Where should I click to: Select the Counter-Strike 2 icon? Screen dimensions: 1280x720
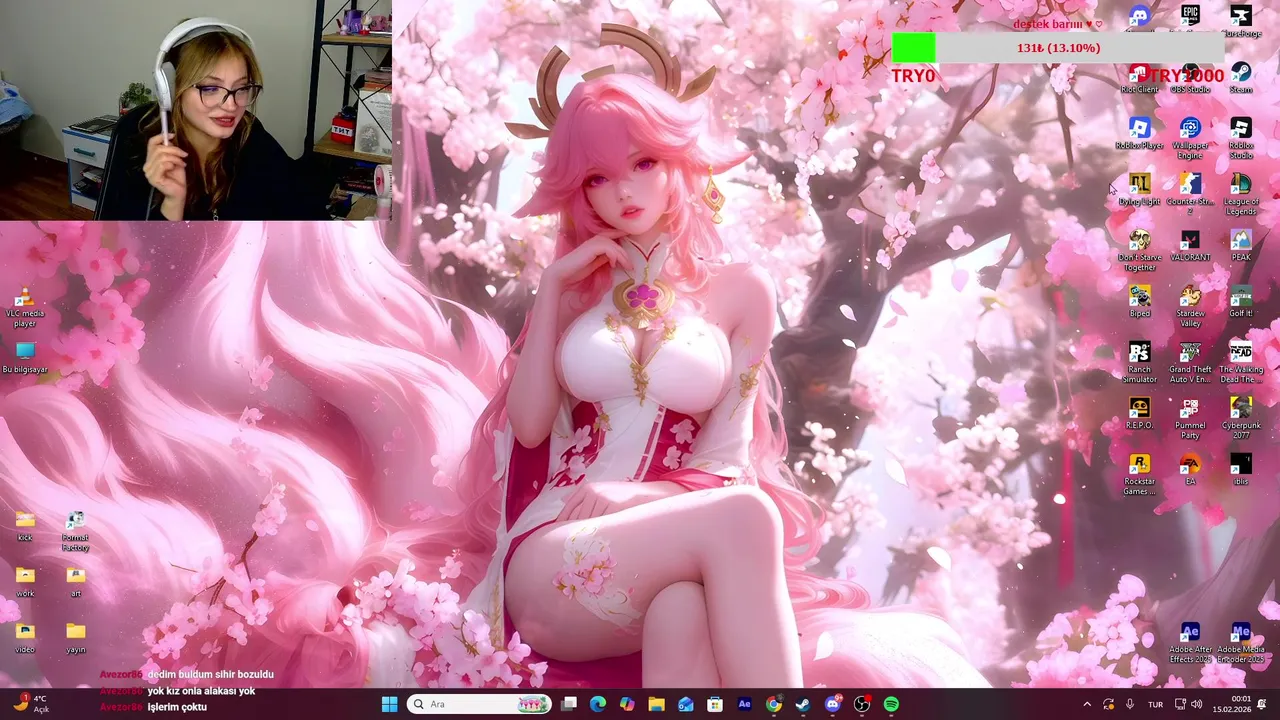pos(1190,194)
